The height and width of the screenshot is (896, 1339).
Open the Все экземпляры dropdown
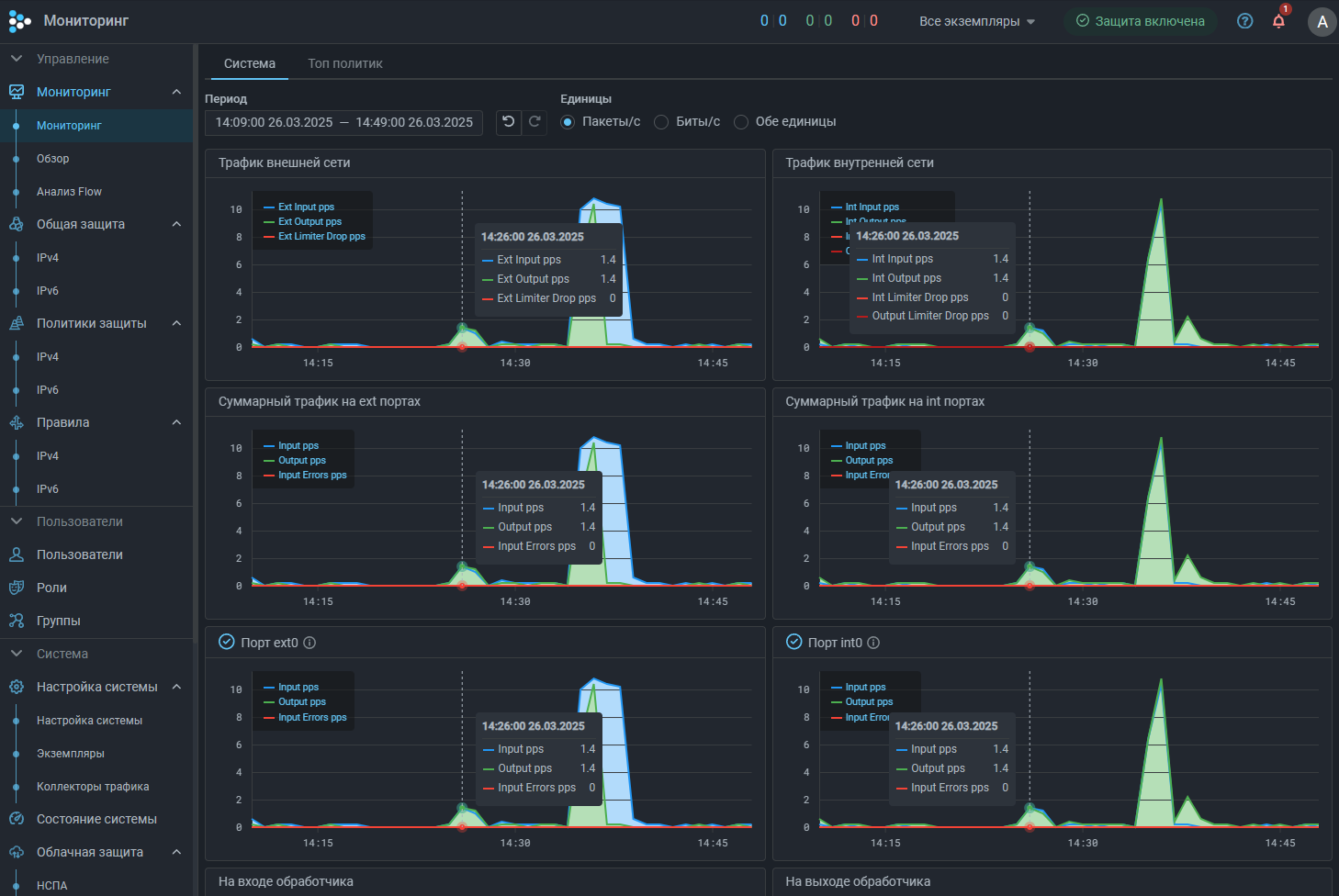976,21
